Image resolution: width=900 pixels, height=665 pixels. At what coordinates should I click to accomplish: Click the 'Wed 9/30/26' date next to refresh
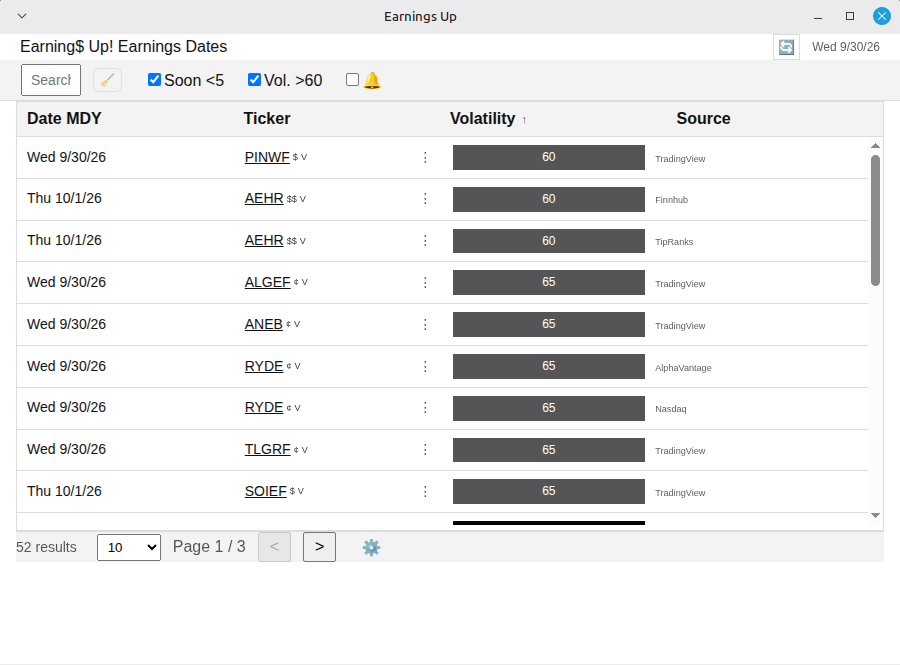pos(845,47)
